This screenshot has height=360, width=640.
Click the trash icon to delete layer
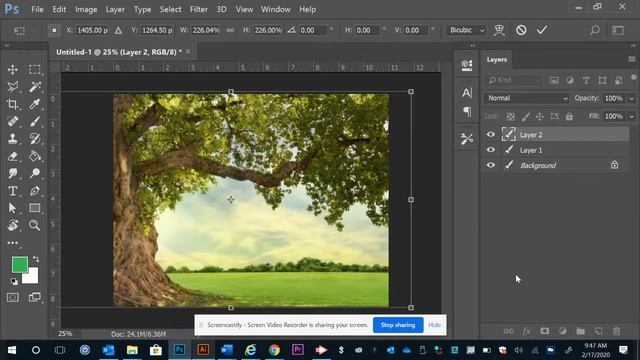616,331
